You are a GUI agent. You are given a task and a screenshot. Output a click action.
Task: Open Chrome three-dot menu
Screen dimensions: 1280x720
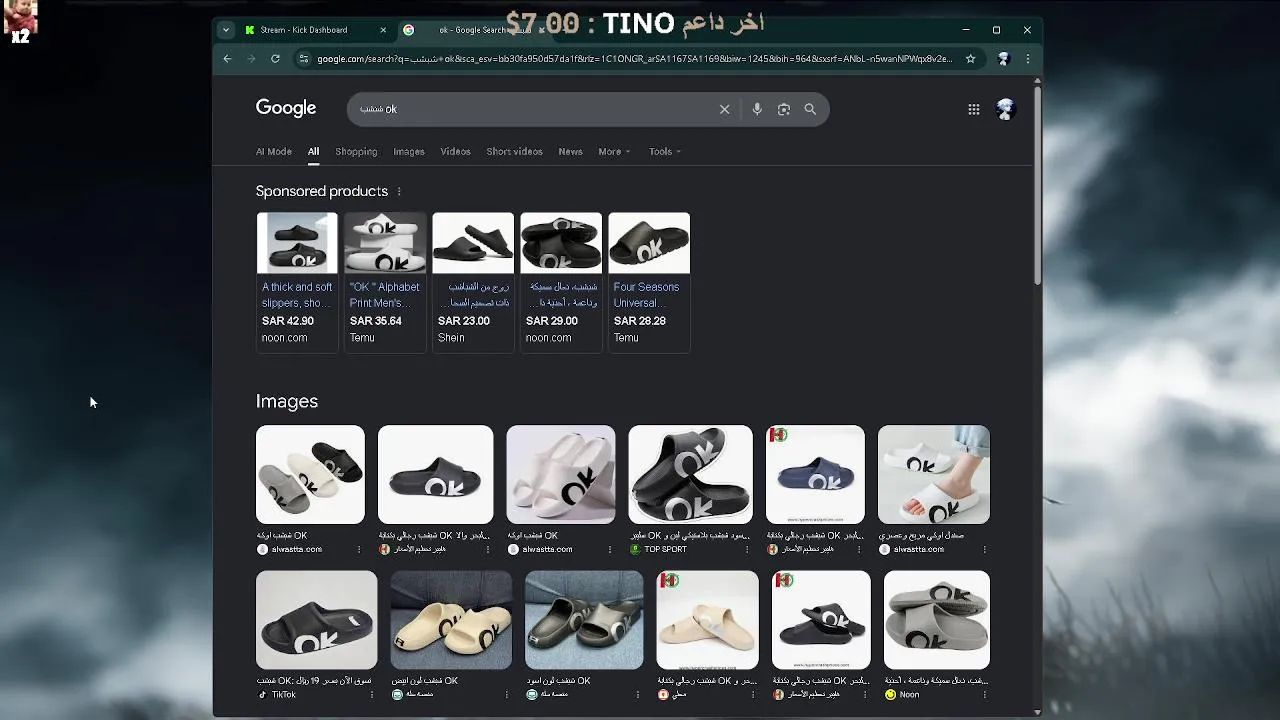tap(1027, 59)
